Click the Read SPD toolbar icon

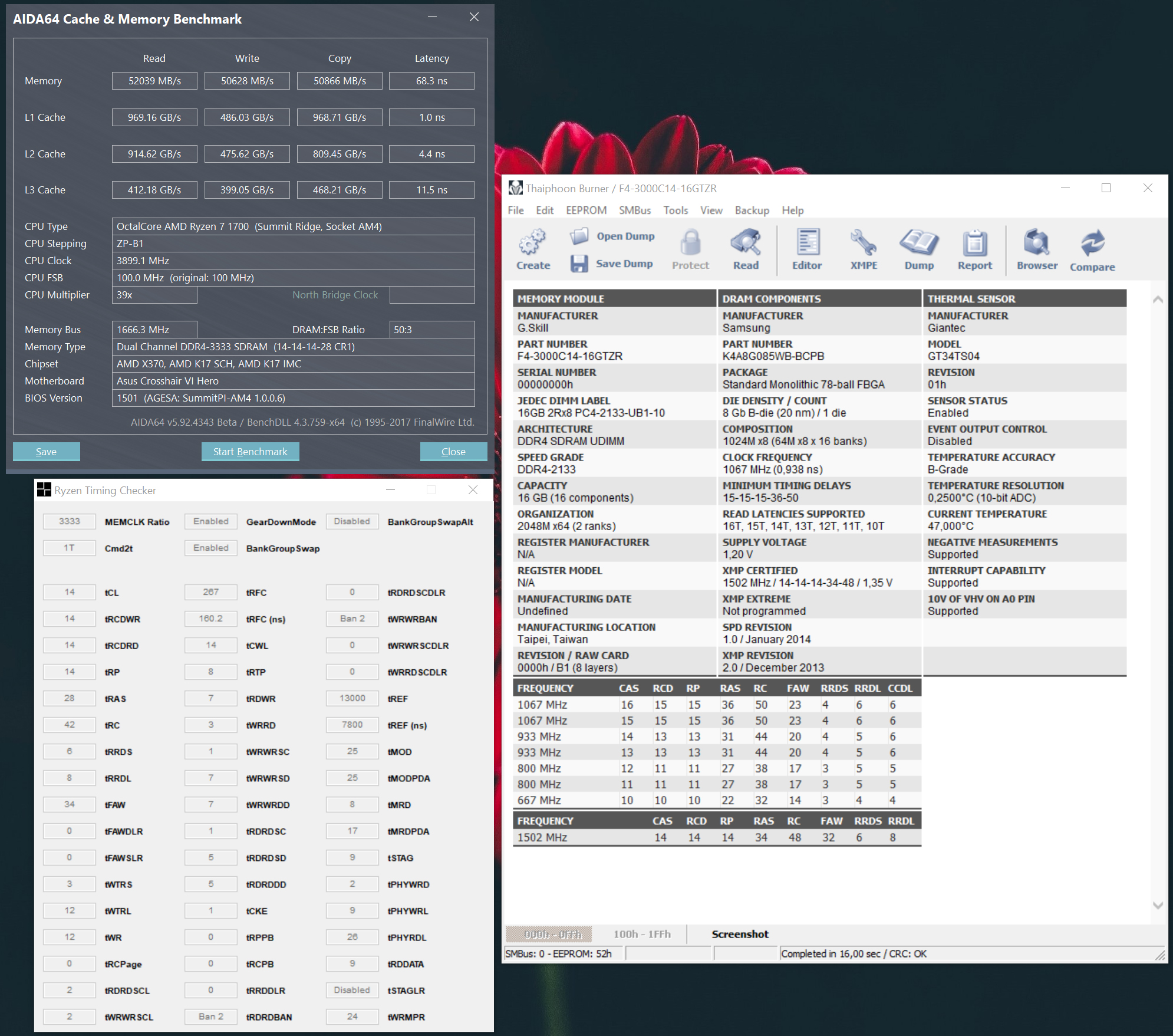746,242
